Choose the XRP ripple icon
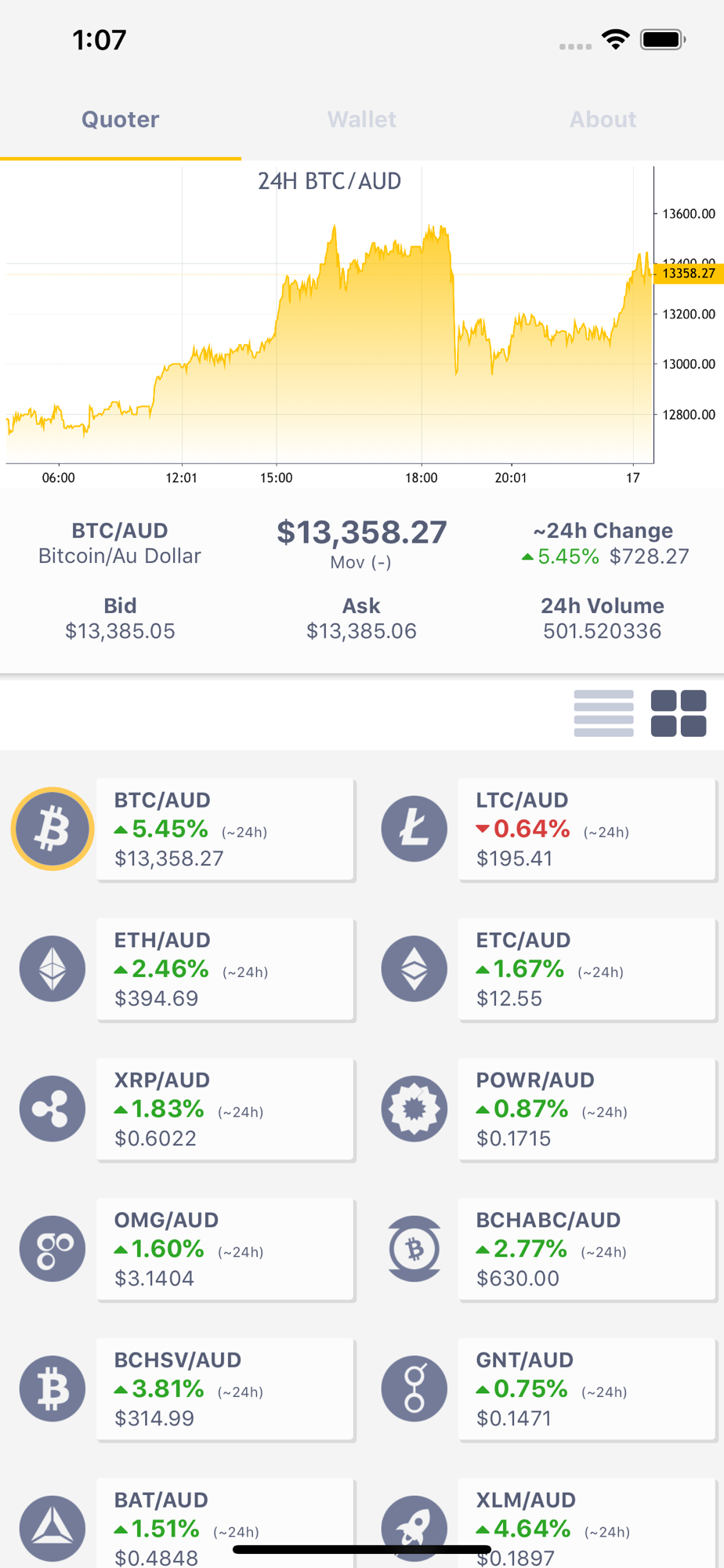The height and width of the screenshot is (1568, 724). 52,1109
